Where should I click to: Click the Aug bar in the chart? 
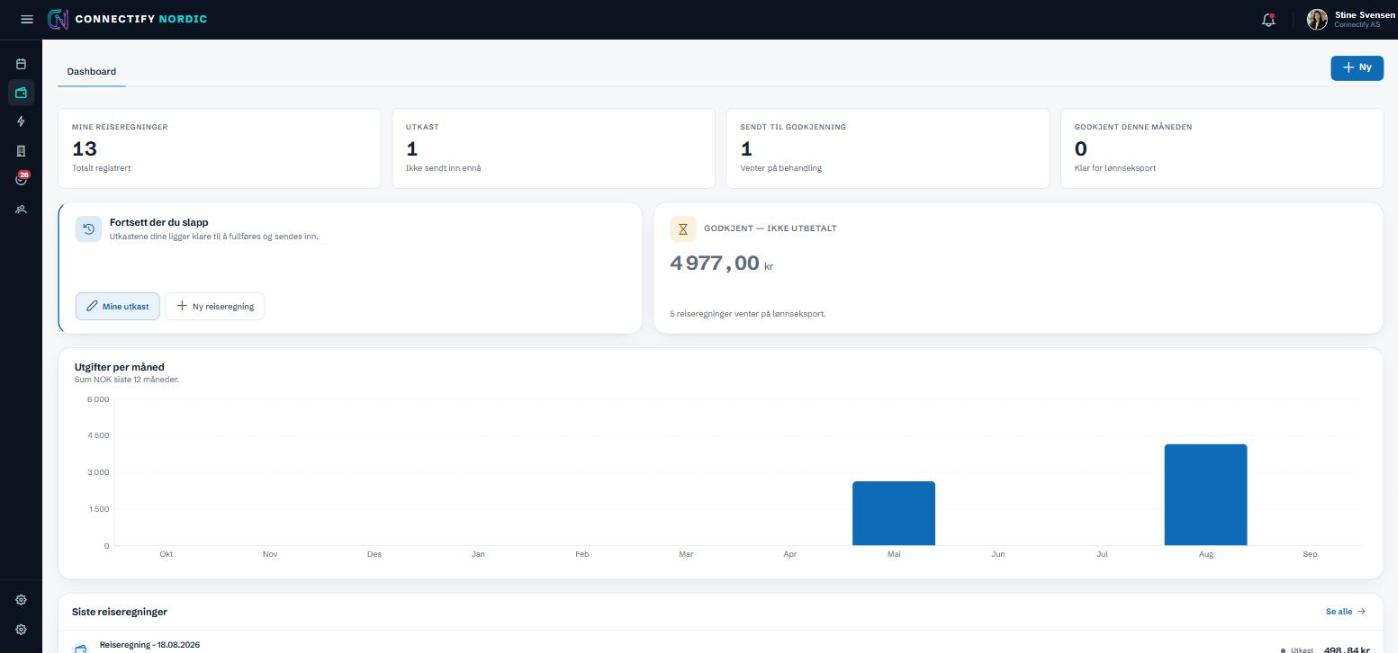(1206, 495)
